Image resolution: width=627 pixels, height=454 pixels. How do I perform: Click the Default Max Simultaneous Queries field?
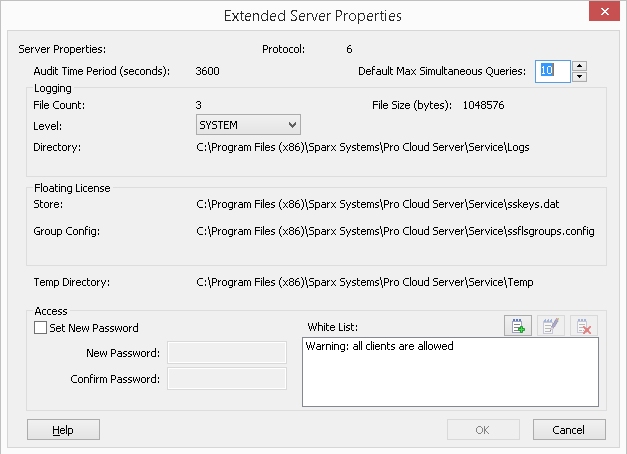pyautogui.click(x=553, y=71)
